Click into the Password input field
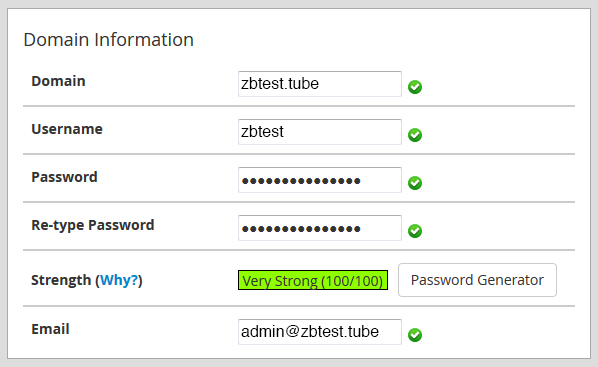Image resolution: width=598 pixels, height=367 pixels. [x=320, y=180]
